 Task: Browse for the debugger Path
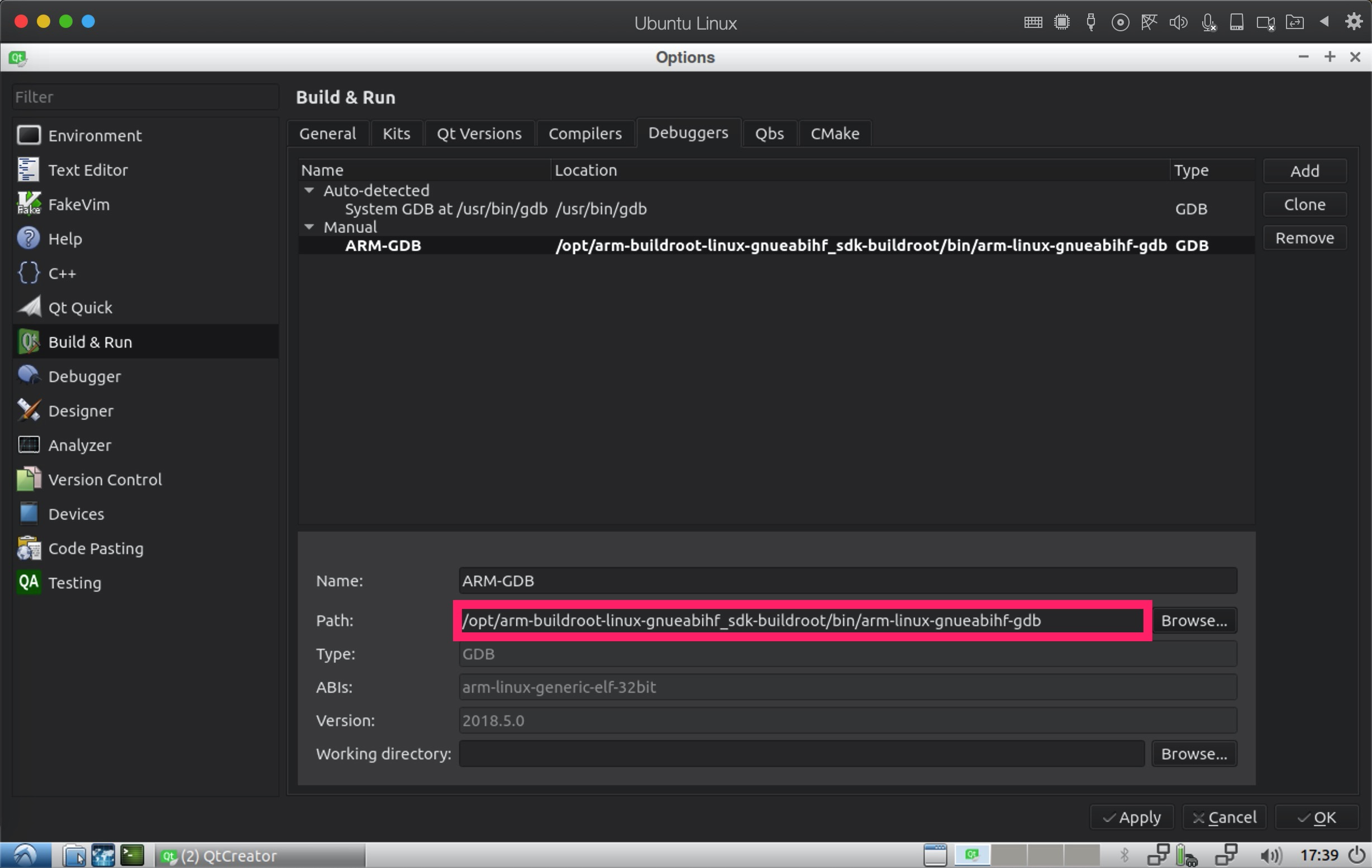pos(1194,620)
